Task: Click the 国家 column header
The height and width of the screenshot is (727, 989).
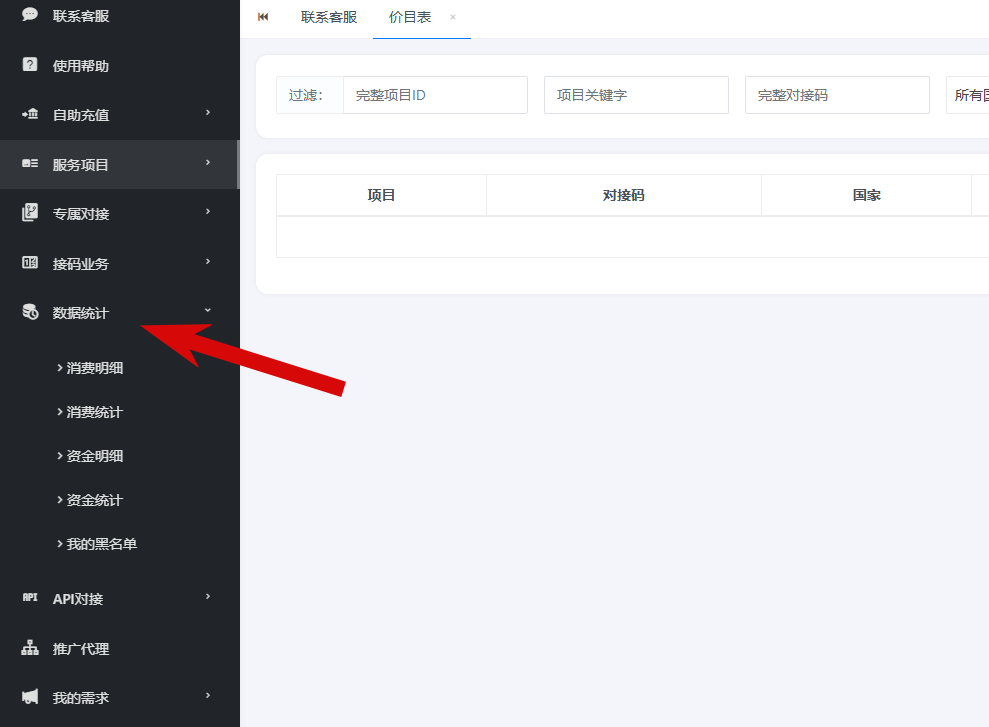Action: coord(867,195)
